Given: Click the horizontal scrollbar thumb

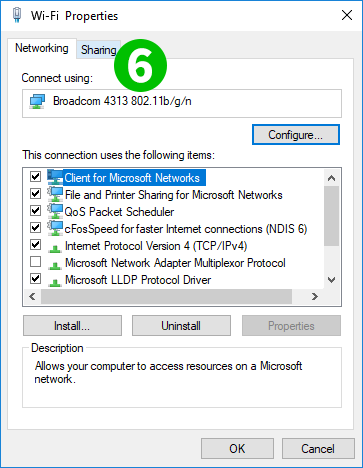Looking at the screenshot, I should tap(166, 296).
